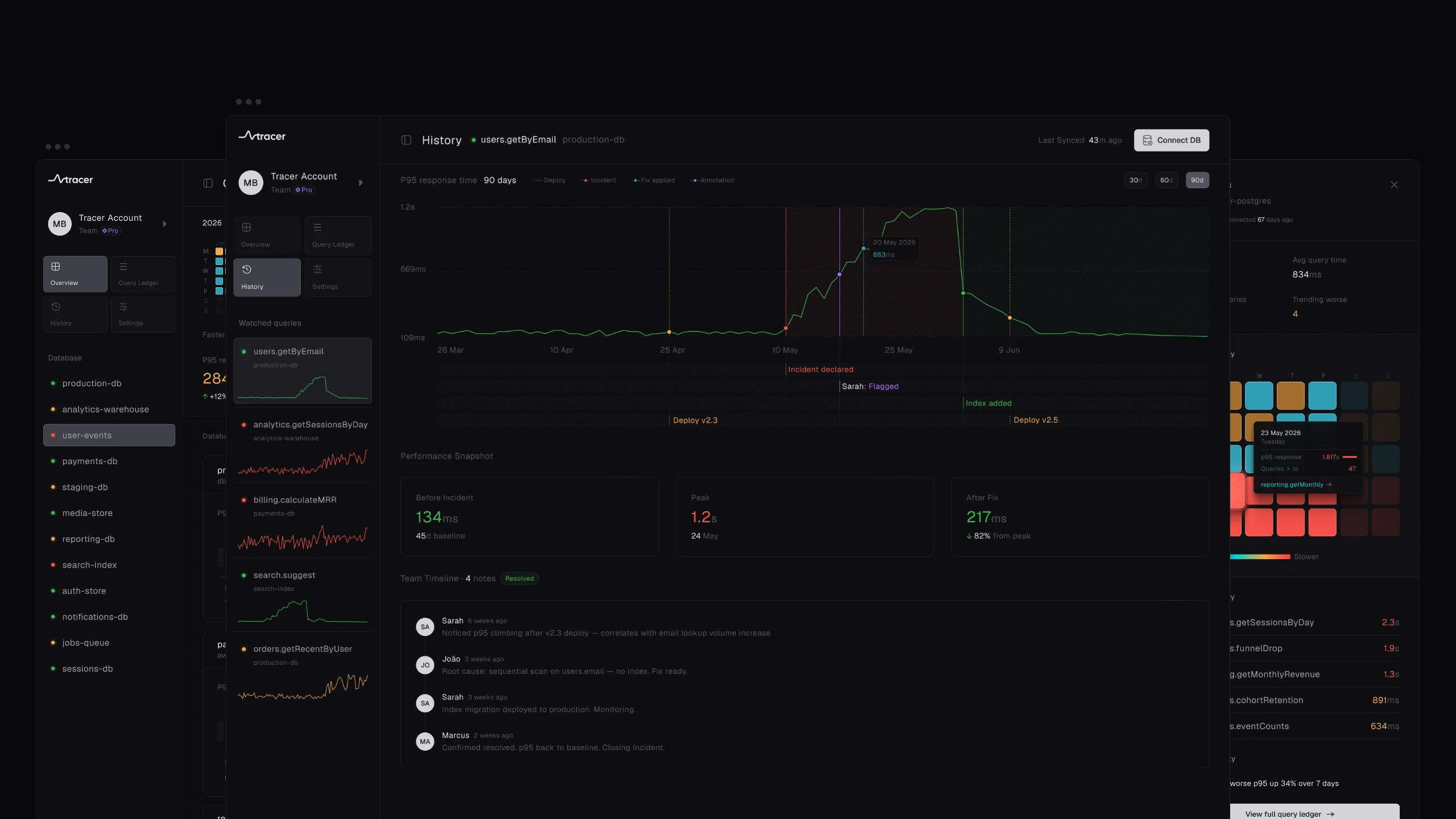Toggle sidebar panel icon beside History title
Image resolution: width=1456 pixels, height=819 pixels.
tap(406, 140)
